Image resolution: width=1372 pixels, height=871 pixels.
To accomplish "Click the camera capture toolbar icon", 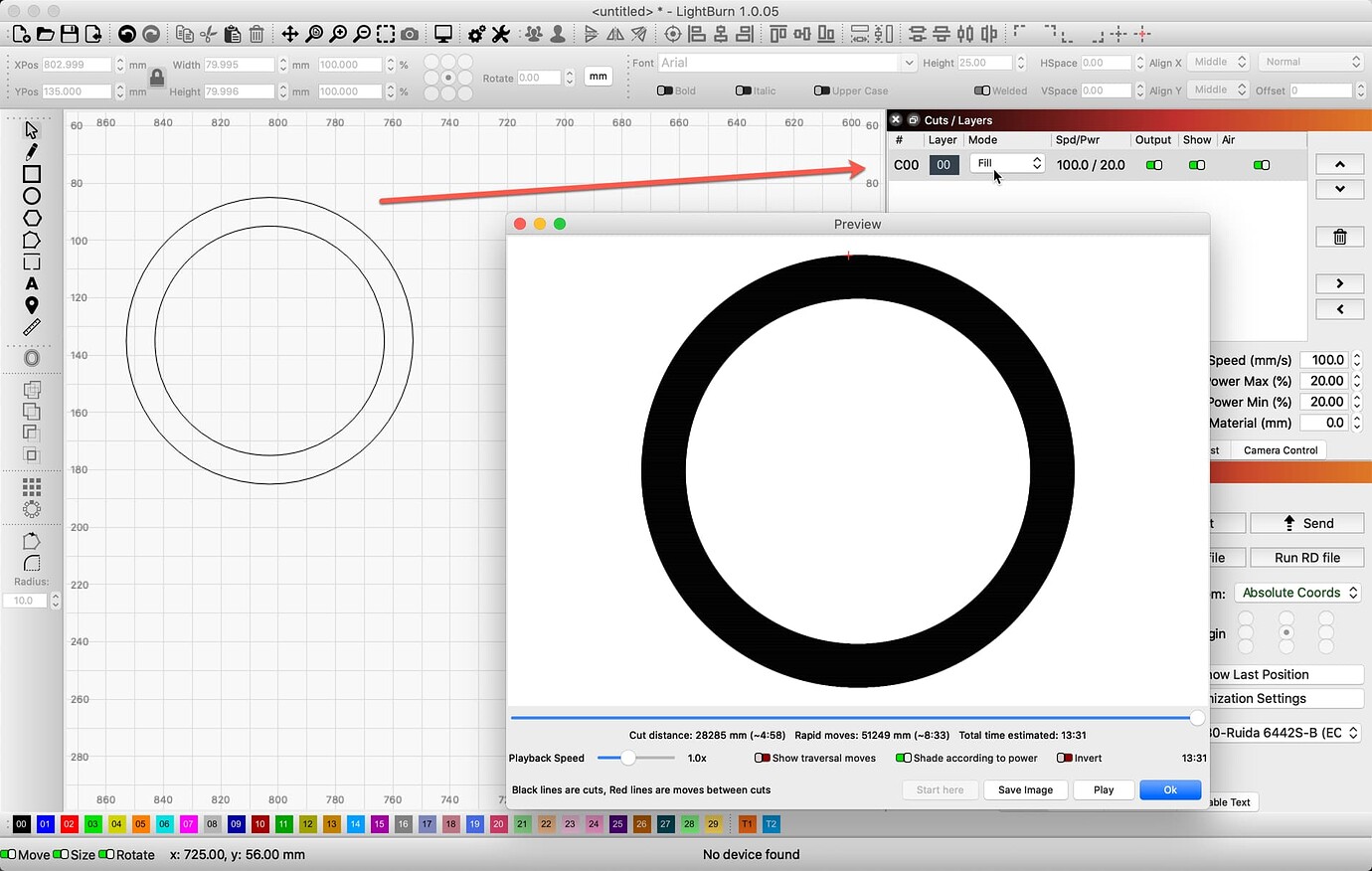I will (409, 33).
